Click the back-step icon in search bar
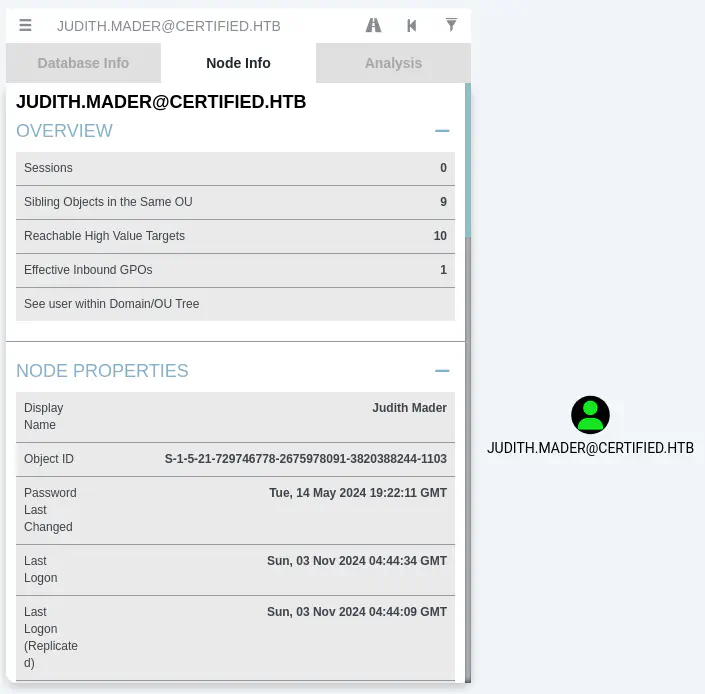This screenshot has width=705, height=694. pos(412,26)
